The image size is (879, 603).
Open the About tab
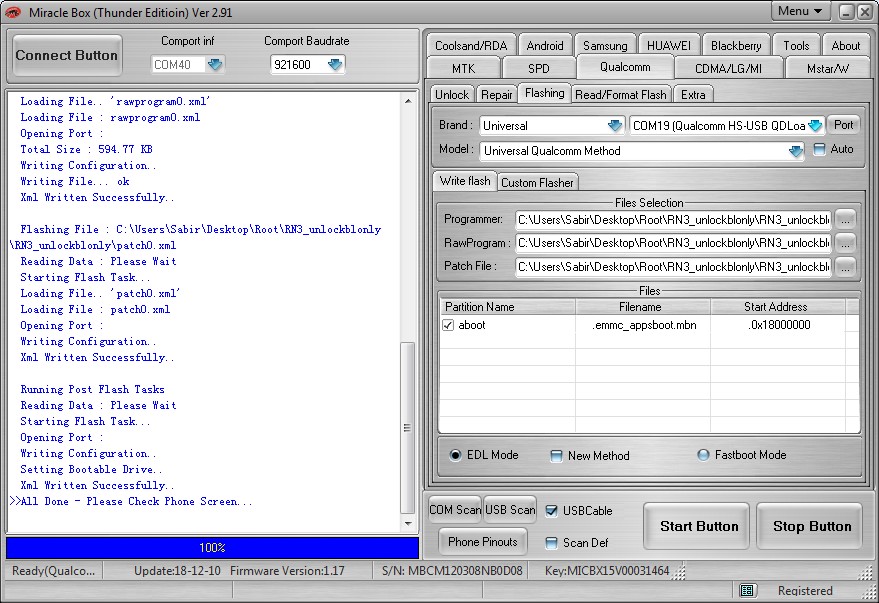click(845, 46)
